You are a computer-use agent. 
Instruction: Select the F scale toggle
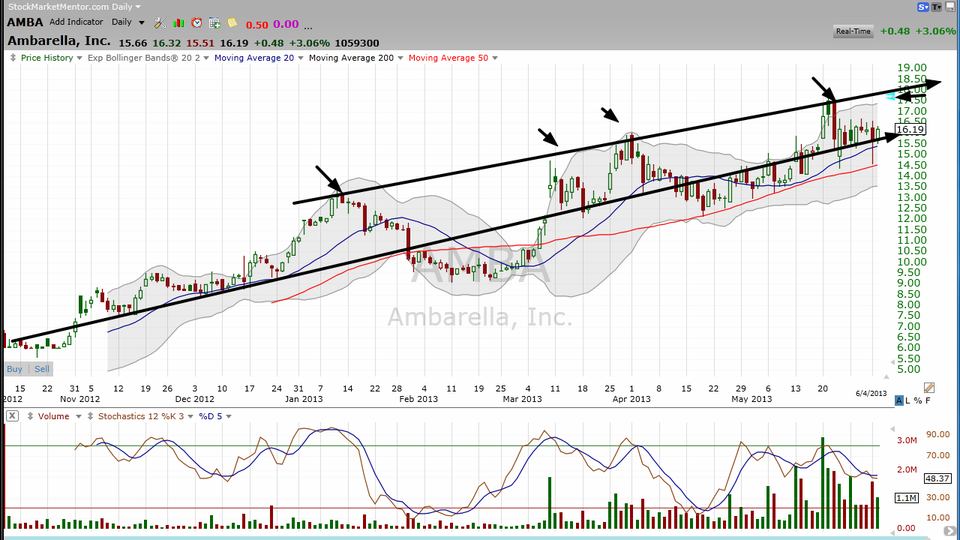[928, 400]
